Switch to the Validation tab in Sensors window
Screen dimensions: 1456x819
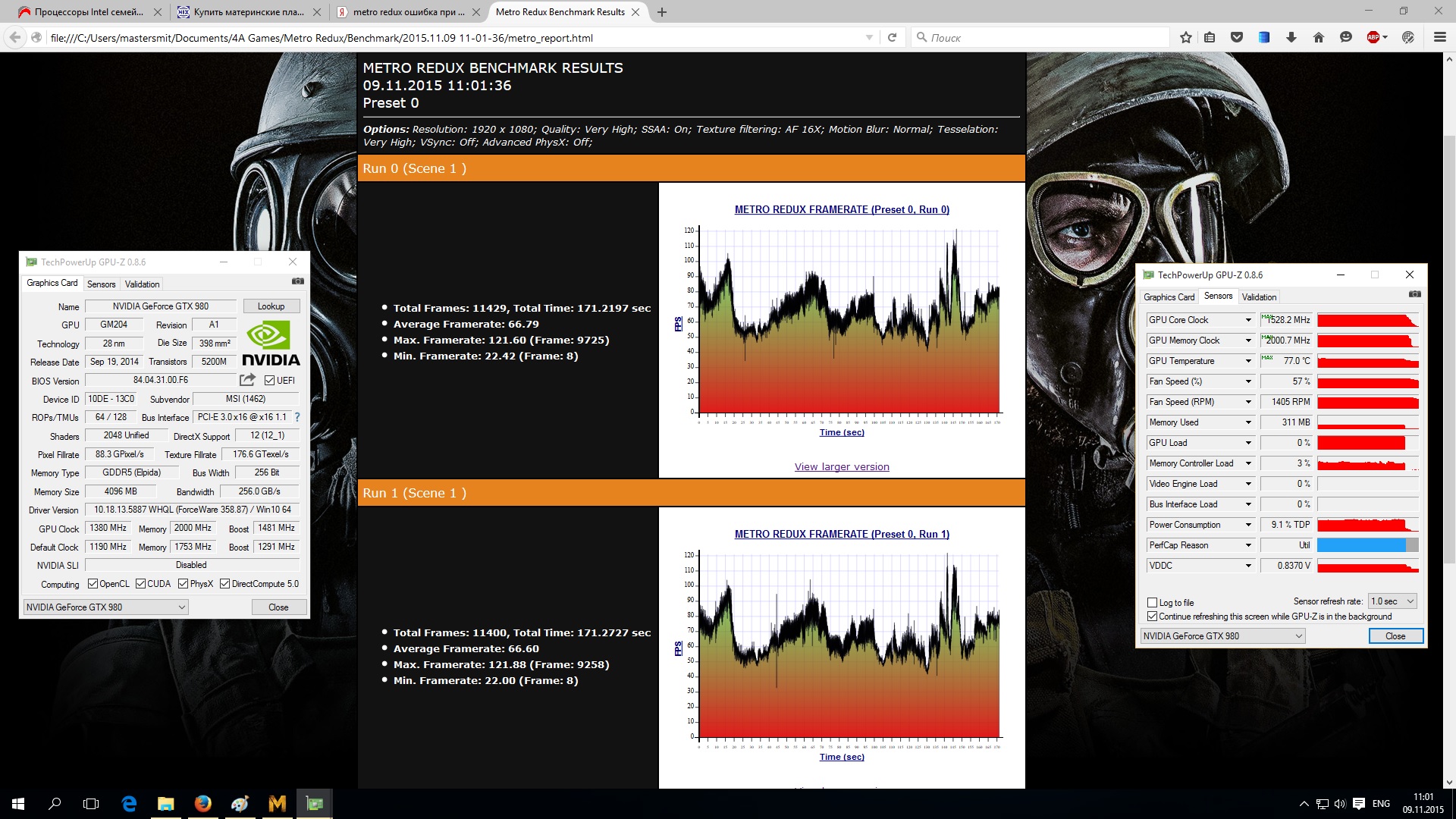click(x=1259, y=297)
